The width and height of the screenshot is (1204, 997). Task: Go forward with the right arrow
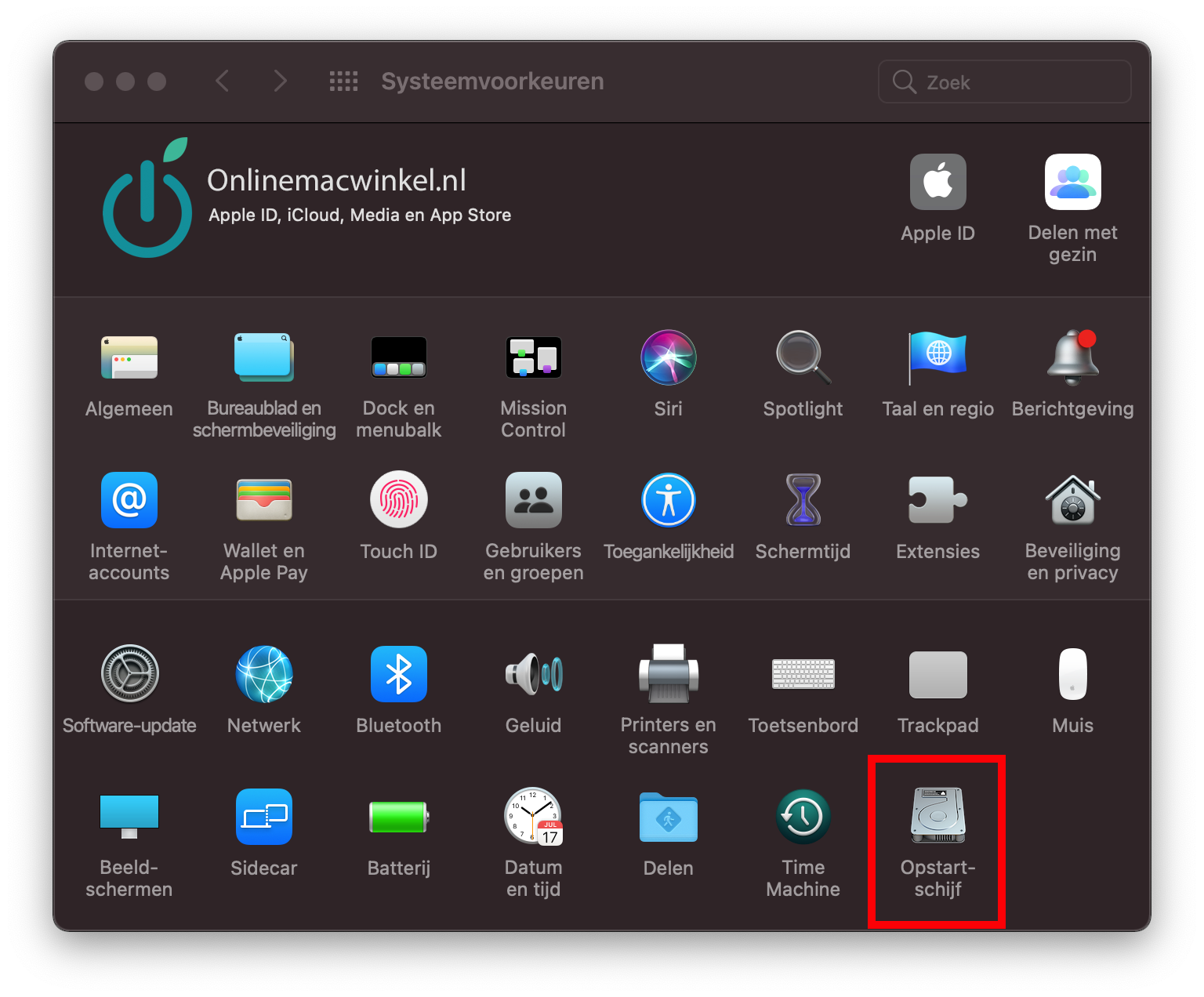coord(280,81)
